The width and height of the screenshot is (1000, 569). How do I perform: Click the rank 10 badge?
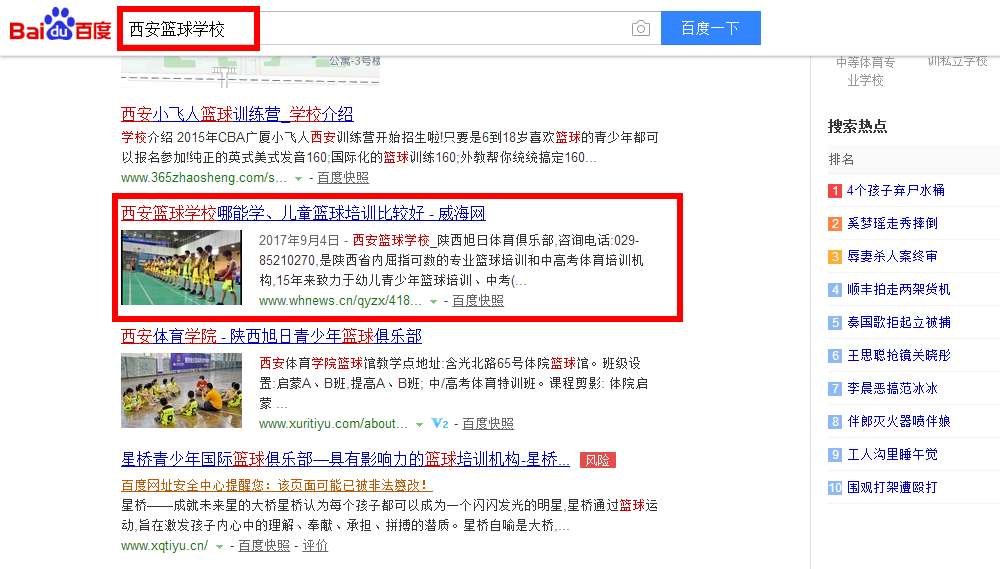(x=835, y=487)
